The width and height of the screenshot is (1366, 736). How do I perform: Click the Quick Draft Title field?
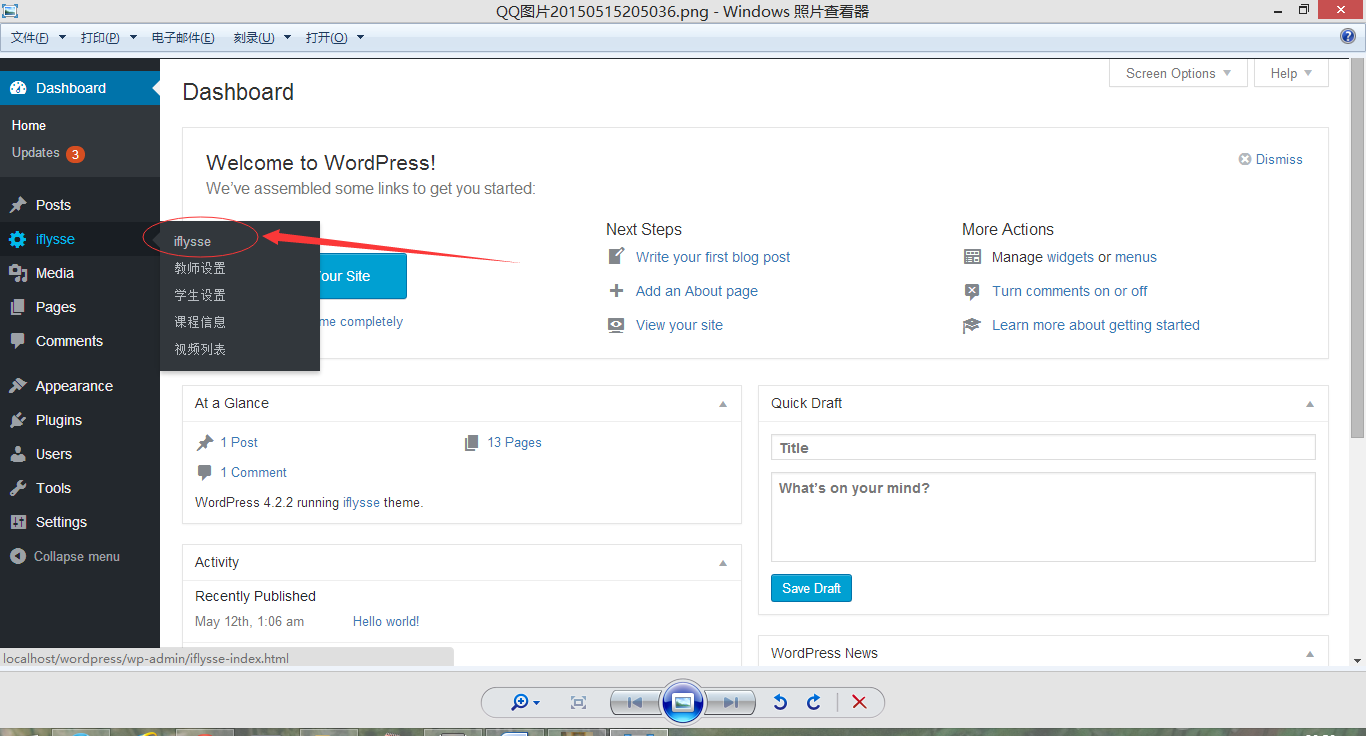tap(1043, 448)
